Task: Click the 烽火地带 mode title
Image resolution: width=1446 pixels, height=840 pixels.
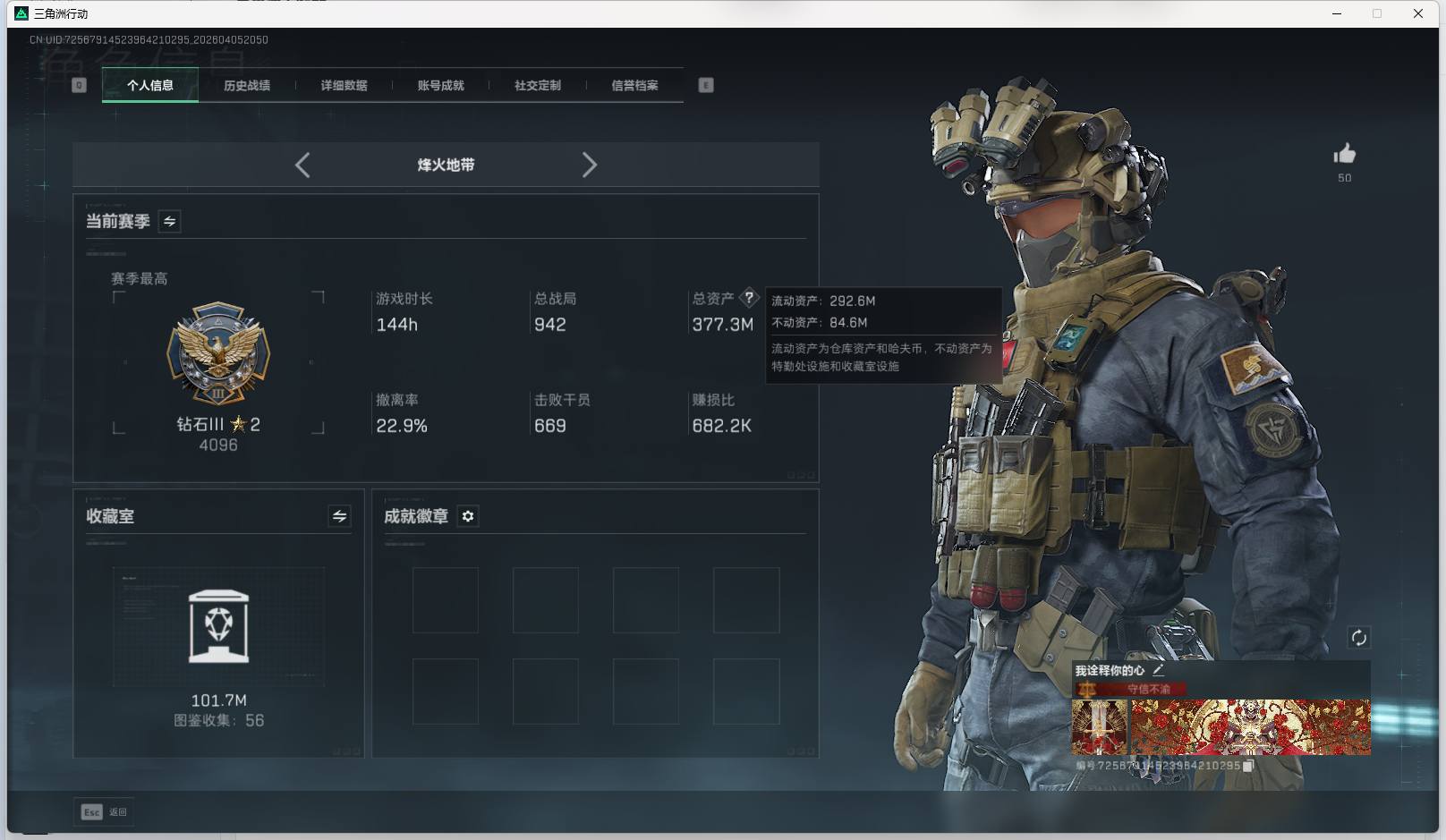Action: coord(446,165)
